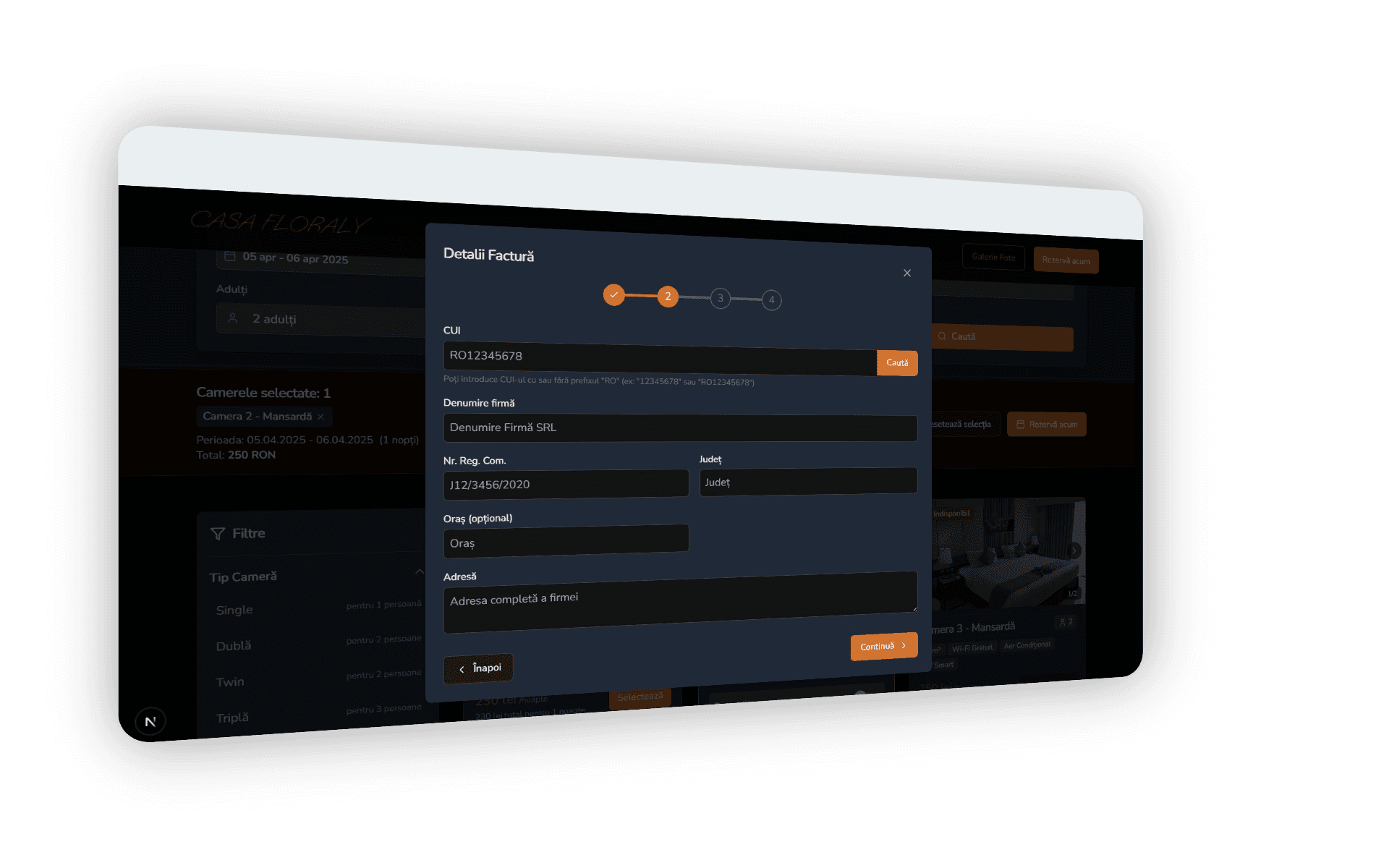This screenshot has width=1389, height=868.
Task: Open the Galerie Foto page
Action: 993,257
